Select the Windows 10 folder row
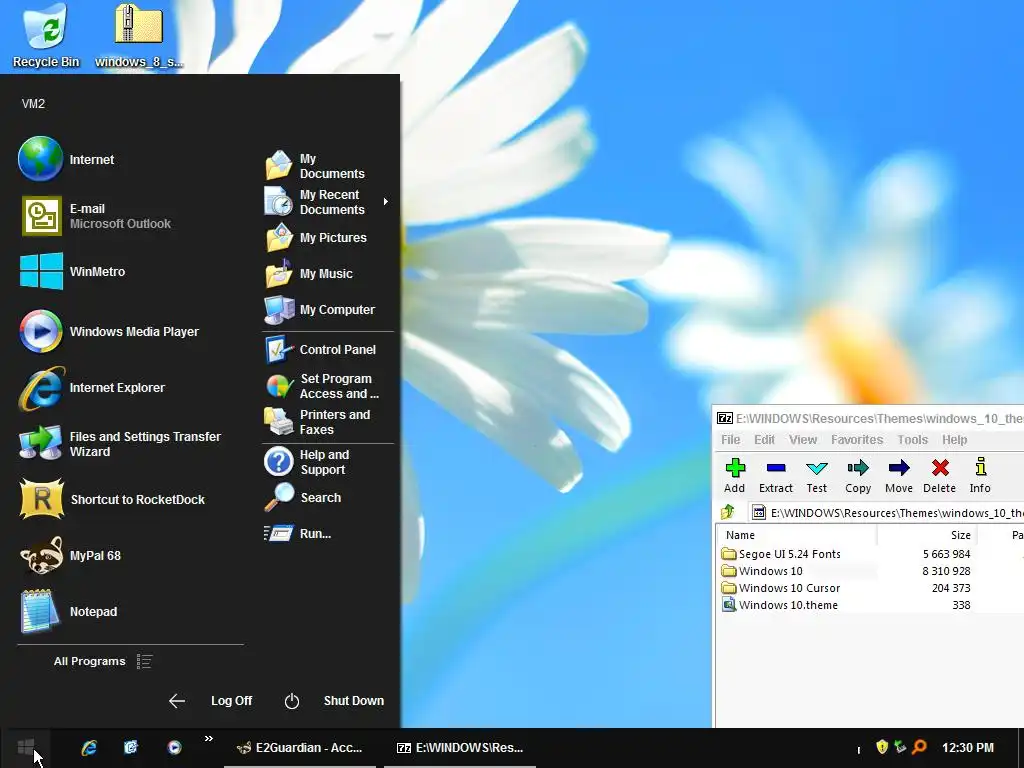The width and height of the screenshot is (1024, 768). pyautogui.click(x=762, y=571)
